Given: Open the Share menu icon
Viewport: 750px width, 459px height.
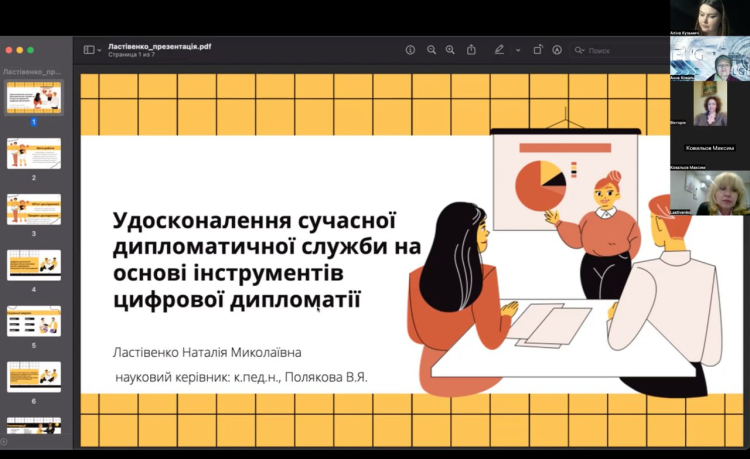Looking at the screenshot, I should (x=470, y=50).
